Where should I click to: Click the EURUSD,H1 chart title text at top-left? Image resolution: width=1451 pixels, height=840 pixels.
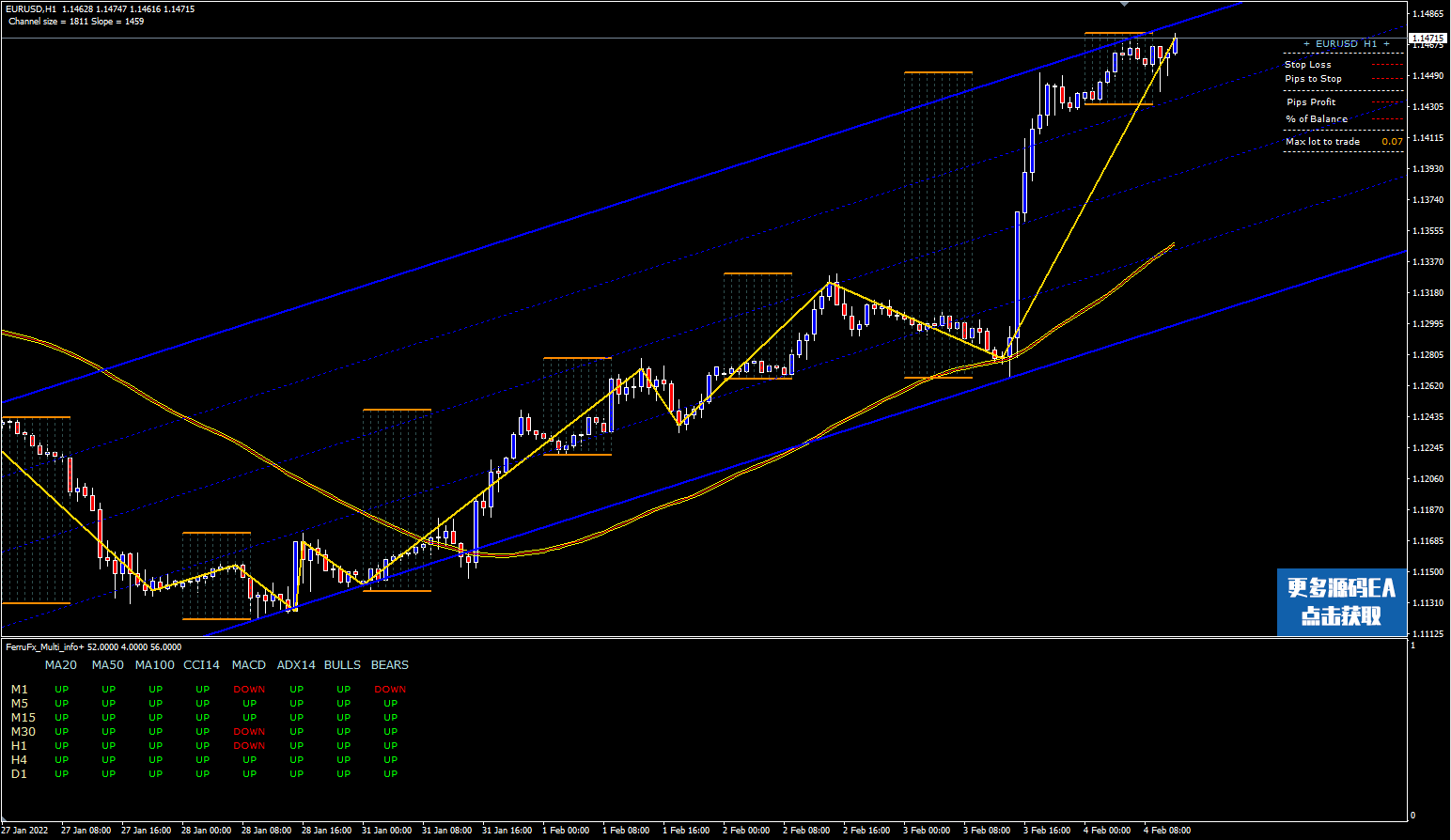(x=31, y=8)
